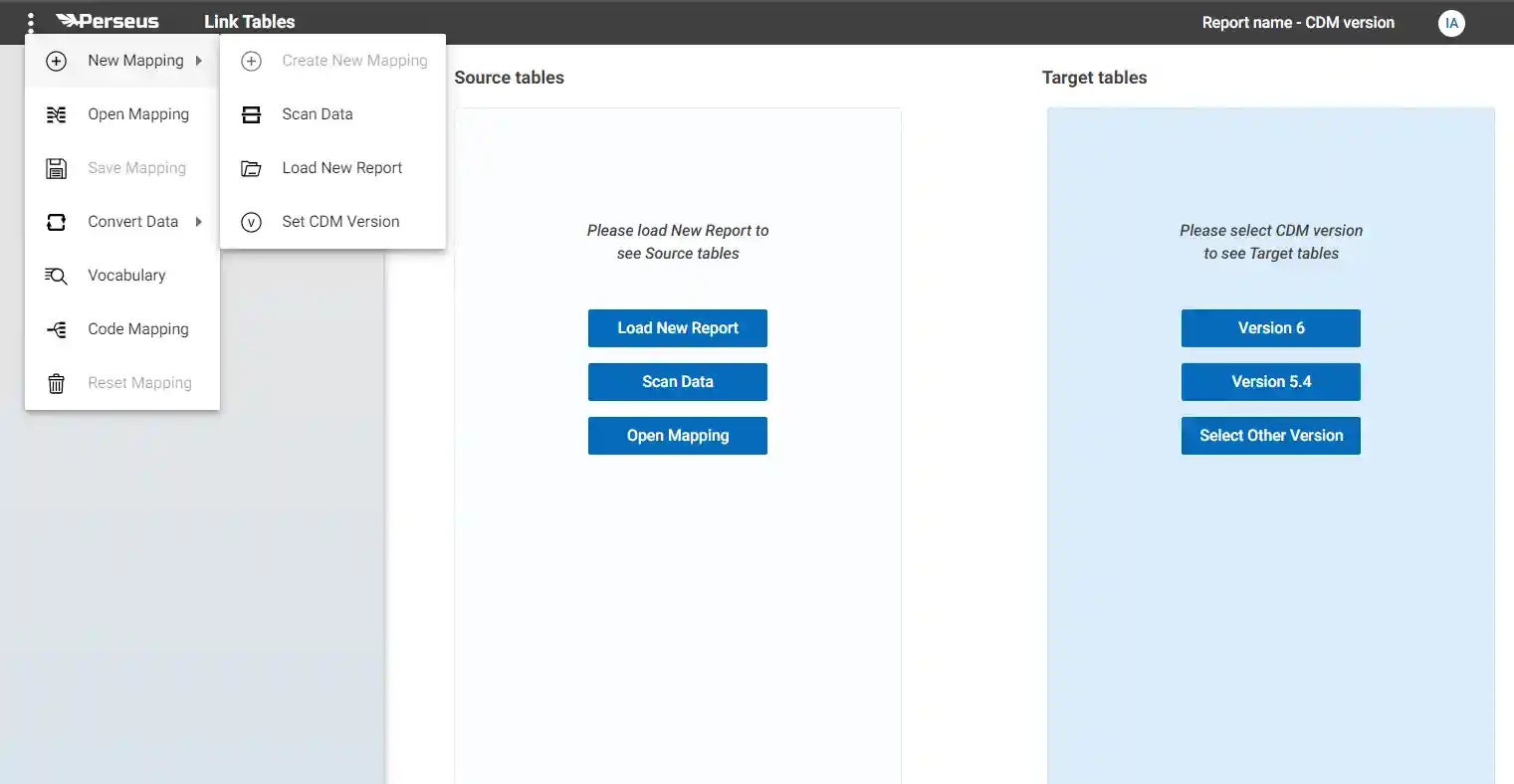Viewport: 1514px width, 784px height.
Task: Switch to the Link Tables tab
Action: click(249, 21)
